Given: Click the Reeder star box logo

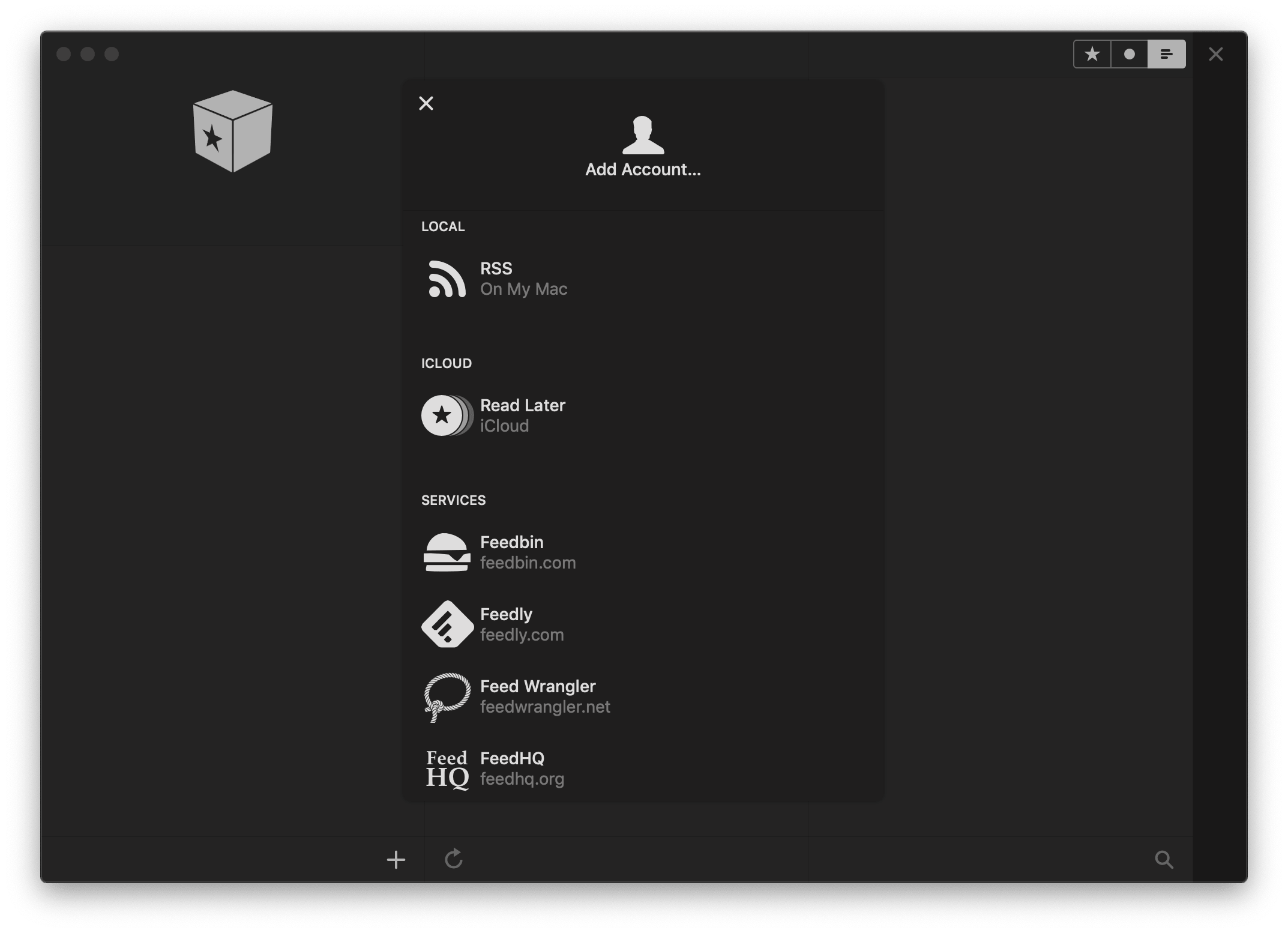Looking at the screenshot, I should pos(233,131).
